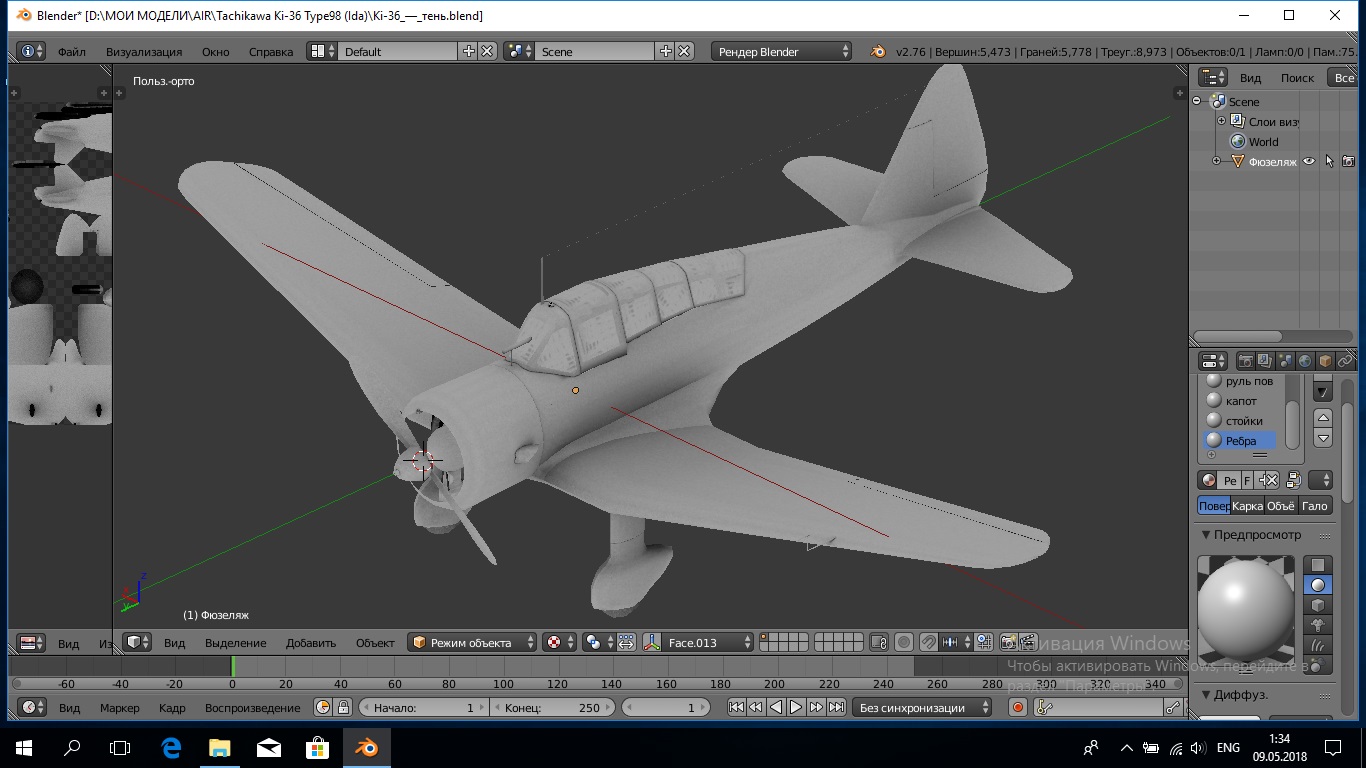1366x768 pixels.
Task: Toggle visibility eye for Фюзеляж object
Action: click(x=1308, y=161)
